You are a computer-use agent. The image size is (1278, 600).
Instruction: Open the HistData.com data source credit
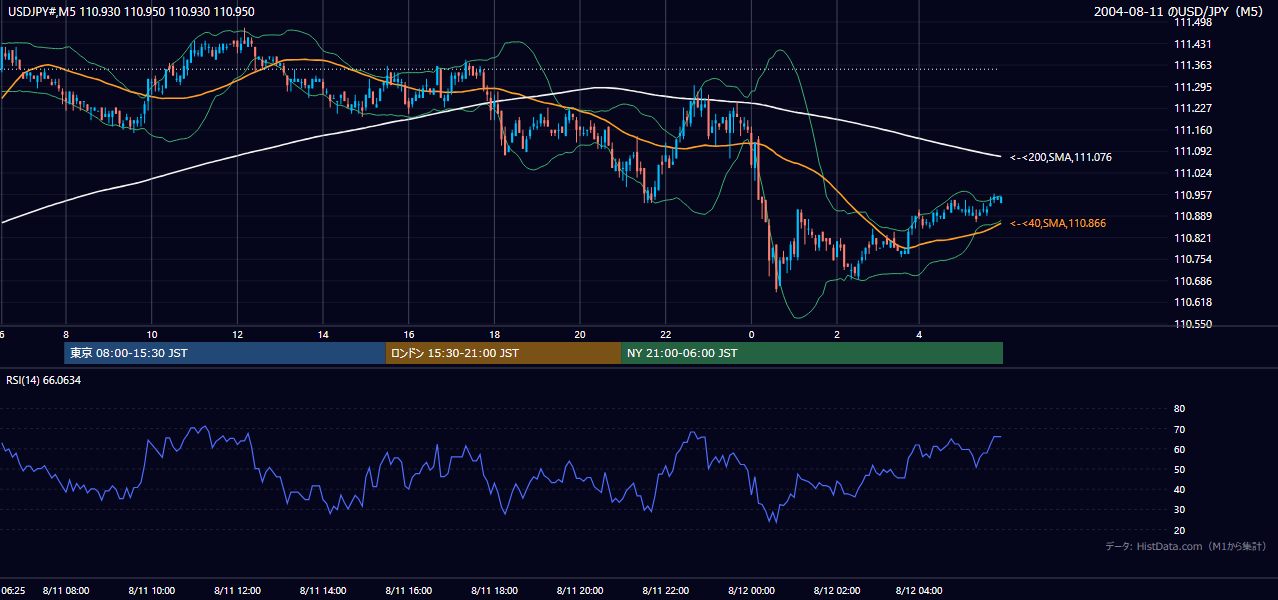(x=1186, y=546)
